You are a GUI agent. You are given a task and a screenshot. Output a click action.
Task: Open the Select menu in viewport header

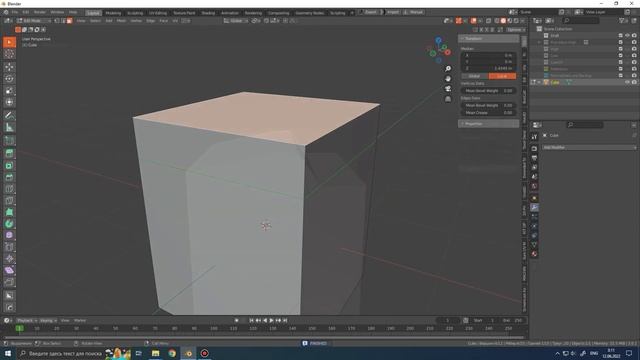pos(95,20)
